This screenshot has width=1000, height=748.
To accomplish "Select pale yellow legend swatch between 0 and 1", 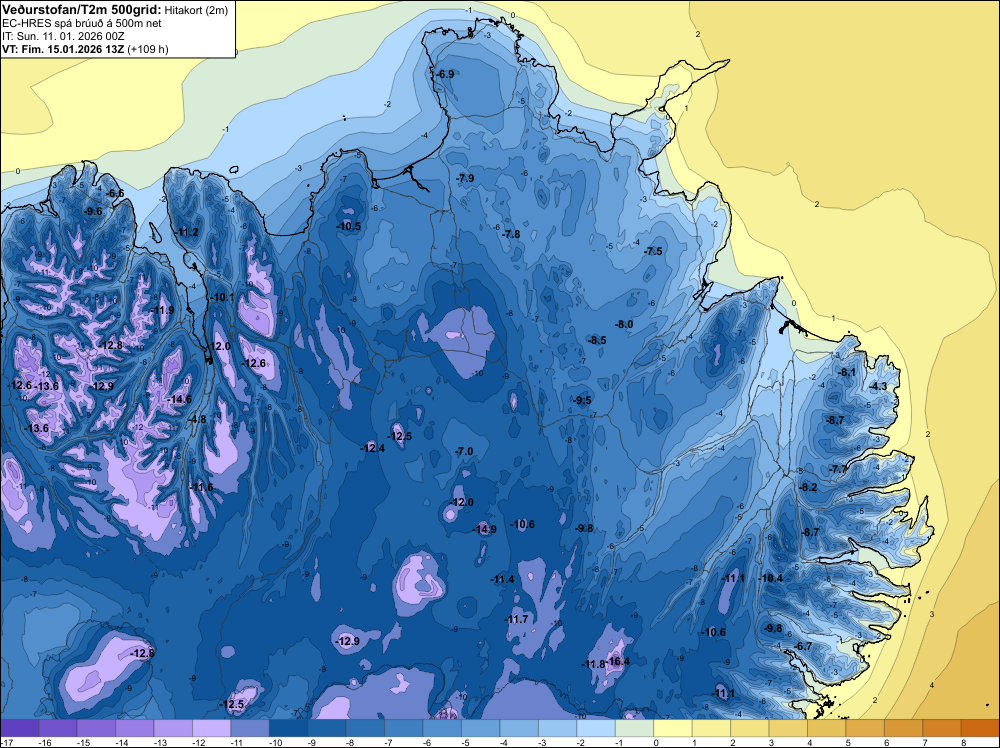I will (x=673, y=728).
